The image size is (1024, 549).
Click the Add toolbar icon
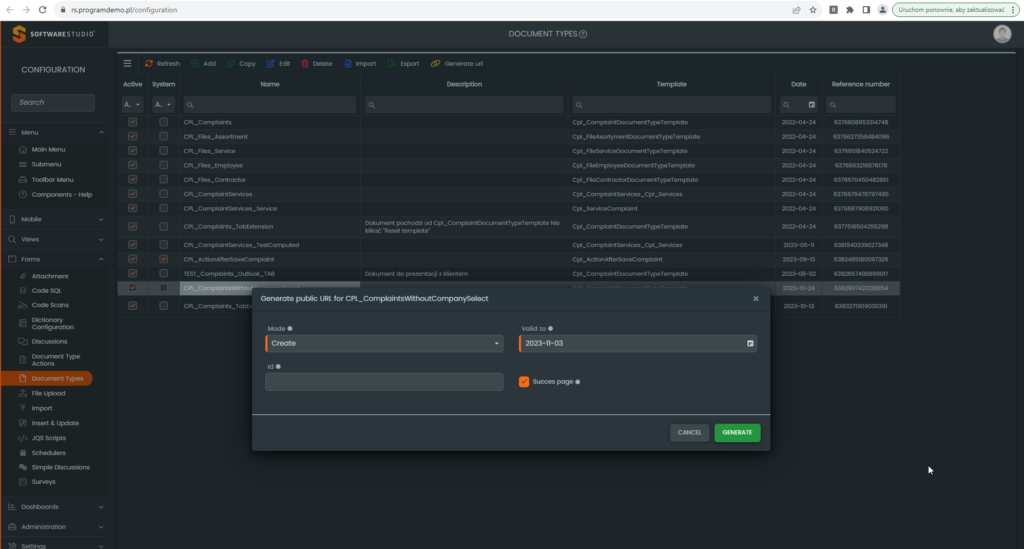pos(195,63)
